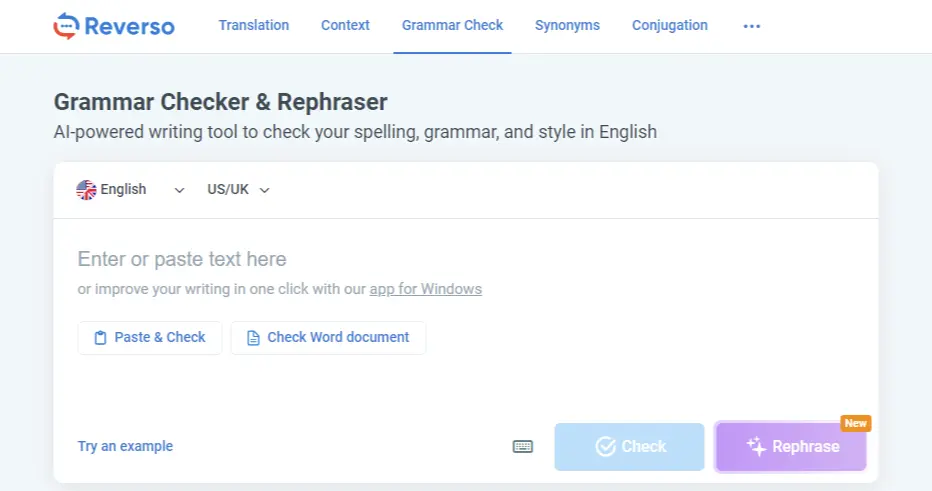Click Try an example link

tap(125, 446)
